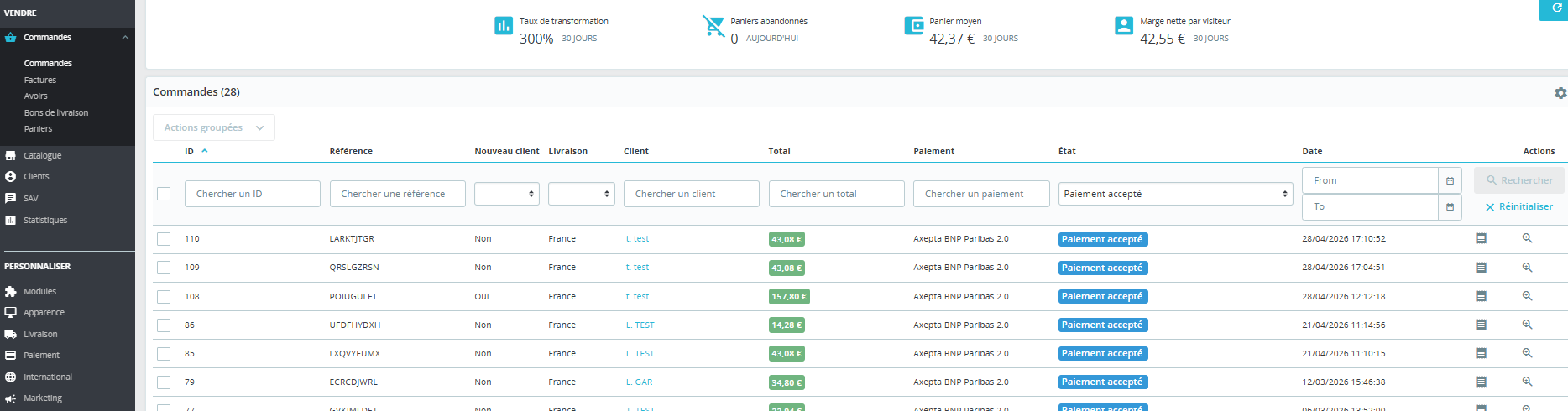1568x411 pixels.
Task: Click Taux de transformation chart icon
Action: tap(504, 26)
